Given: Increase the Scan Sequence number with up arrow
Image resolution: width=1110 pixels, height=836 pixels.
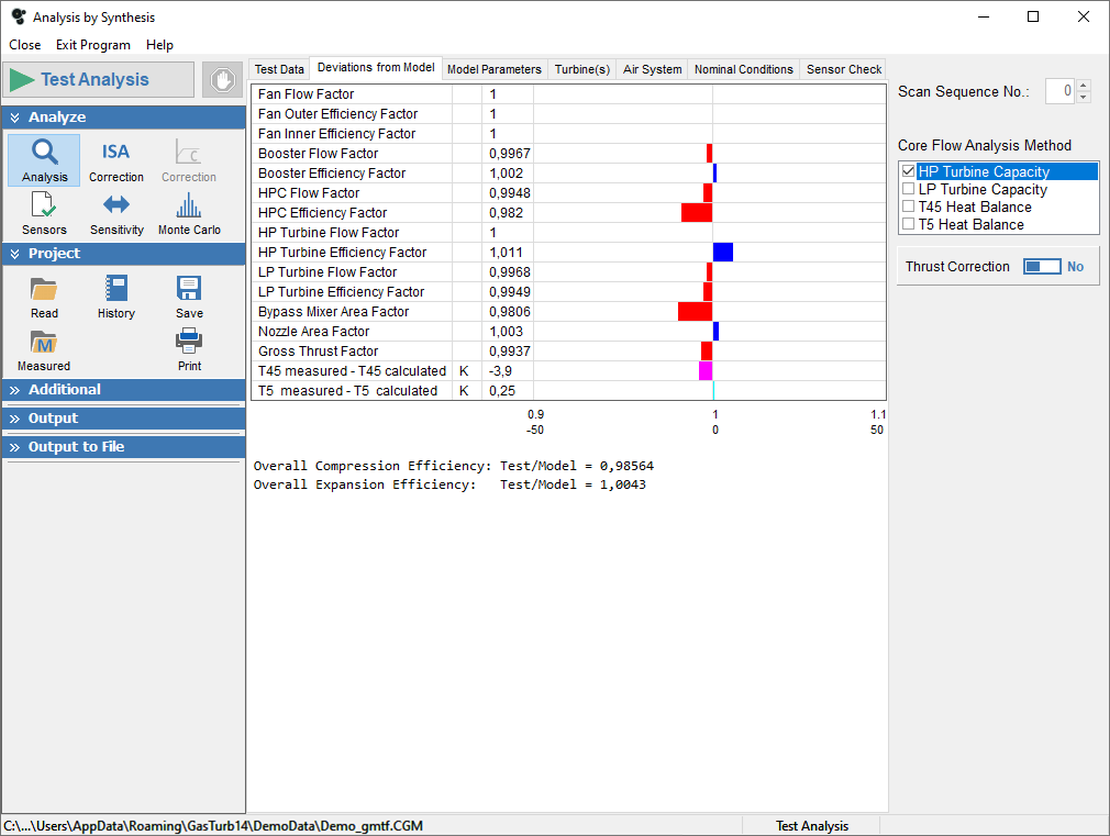Looking at the screenshot, I should pos(1083,86).
